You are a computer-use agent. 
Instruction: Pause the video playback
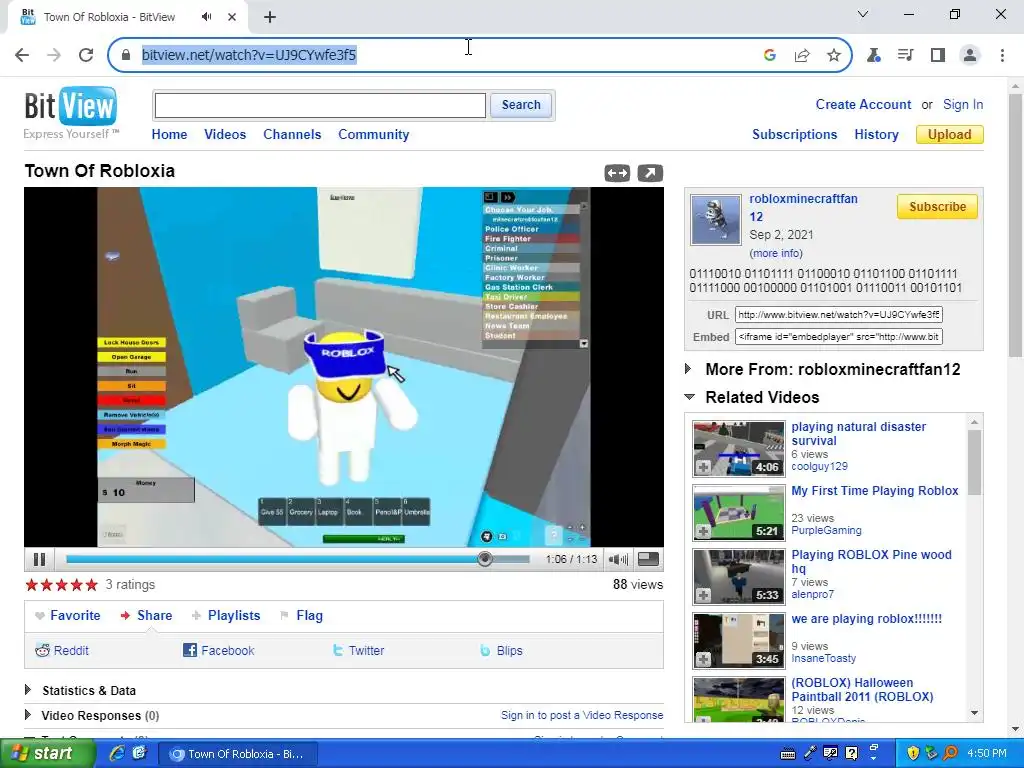(x=39, y=559)
